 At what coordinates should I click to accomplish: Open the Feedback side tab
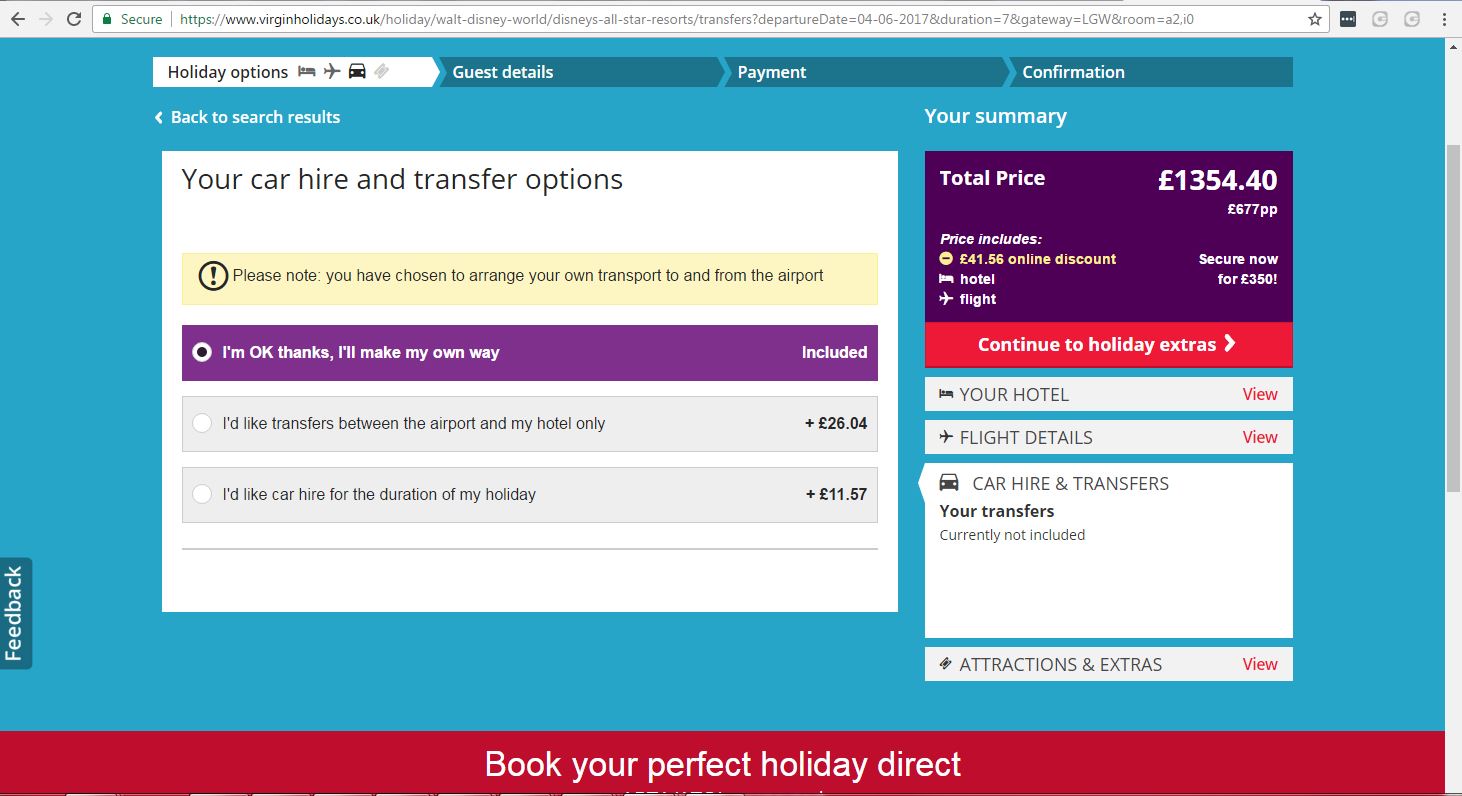click(x=15, y=613)
